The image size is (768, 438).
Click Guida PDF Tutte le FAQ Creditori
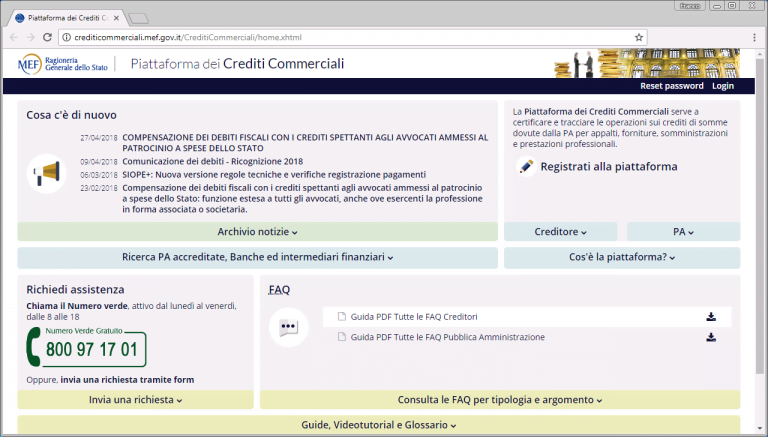tap(414, 317)
